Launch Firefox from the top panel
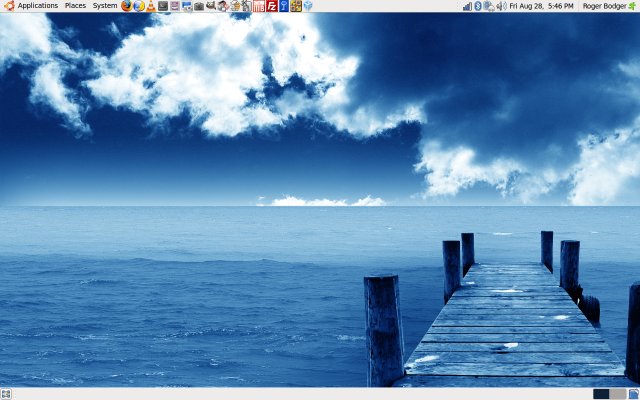 click(x=127, y=6)
